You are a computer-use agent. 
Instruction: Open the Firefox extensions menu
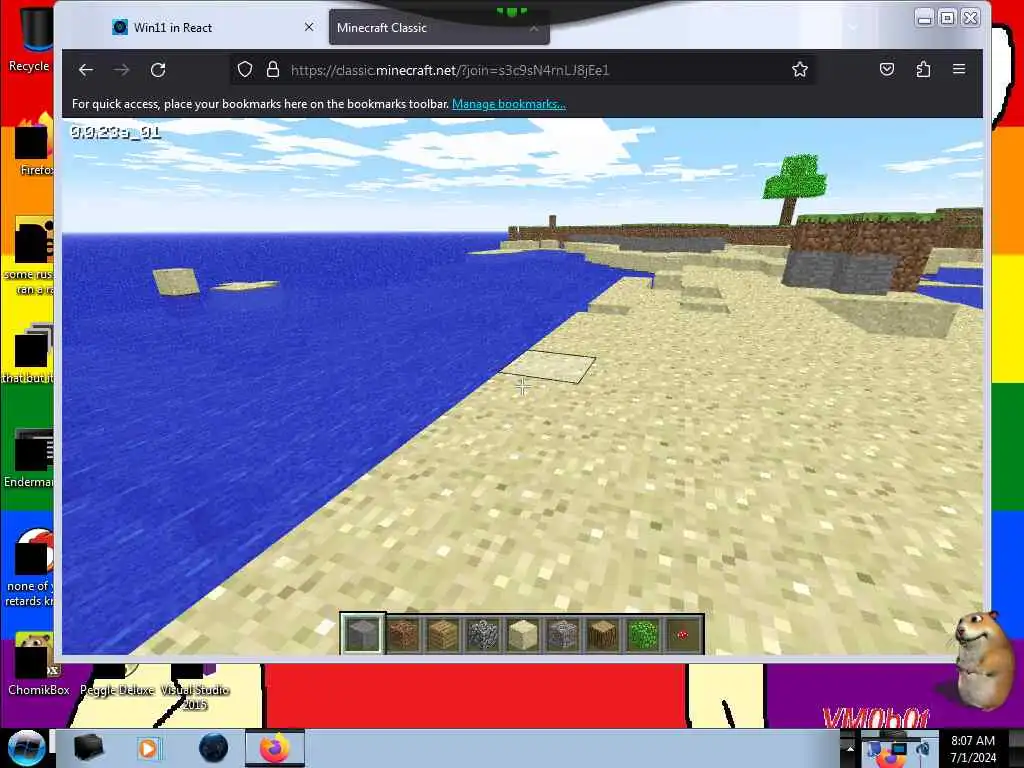click(x=923, y=69)
